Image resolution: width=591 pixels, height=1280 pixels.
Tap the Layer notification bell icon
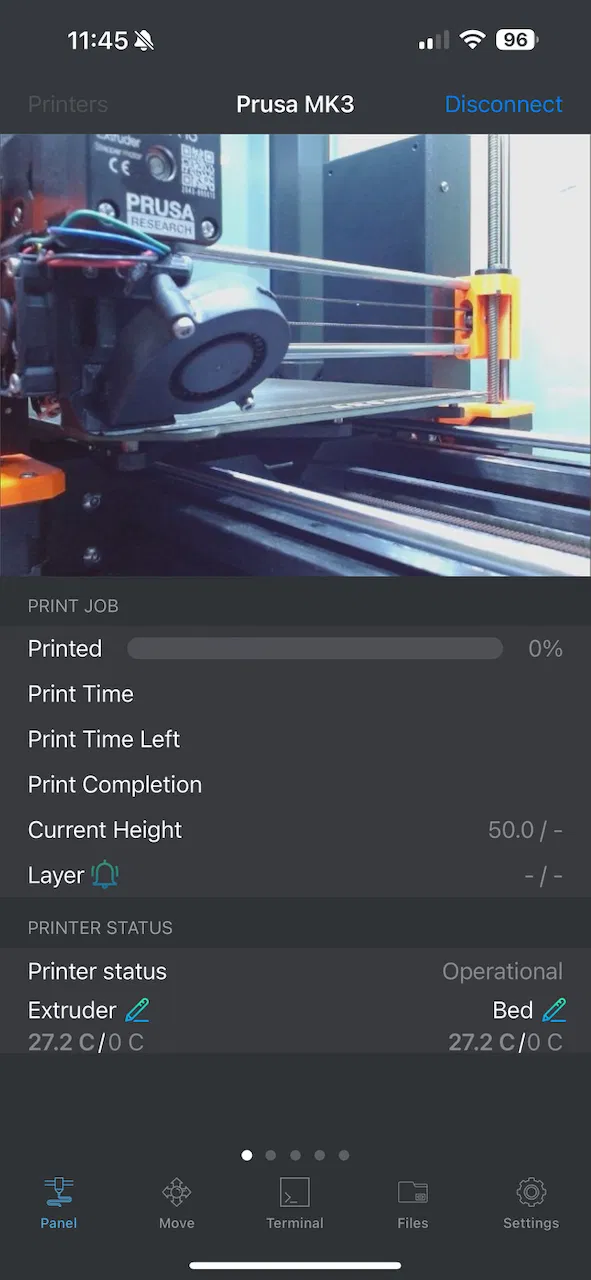pyautogui.click(x=105, y=875)
